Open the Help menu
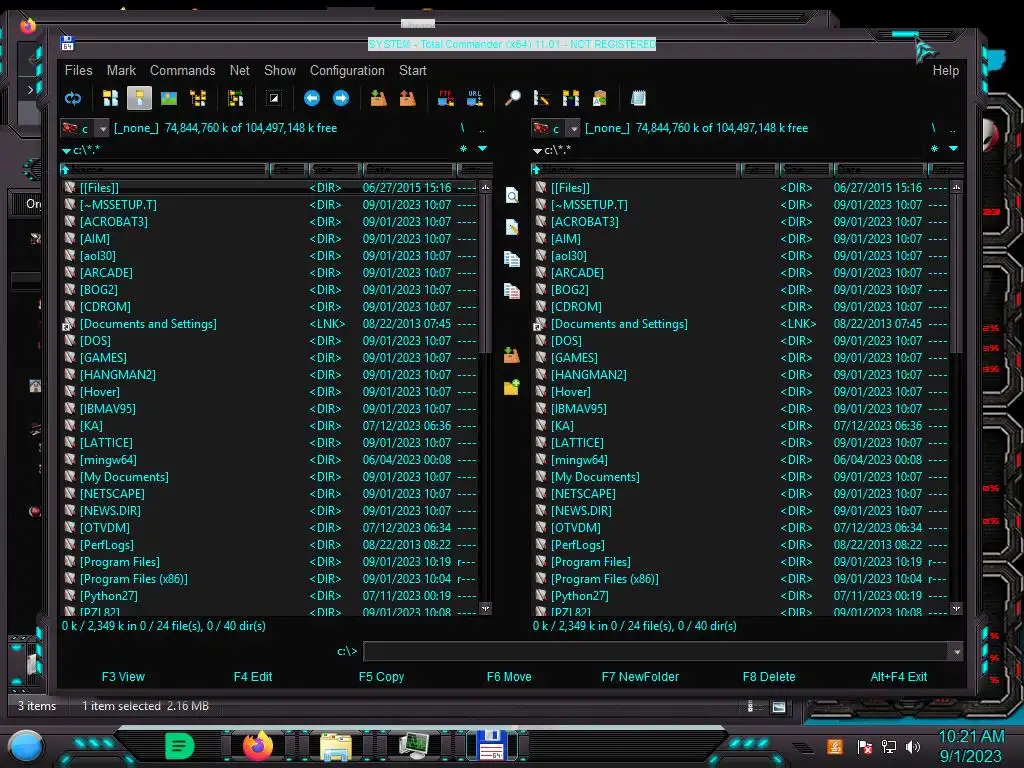Image resolution: width=1024 pixels, height=768 pixels. tap(946, 70)
